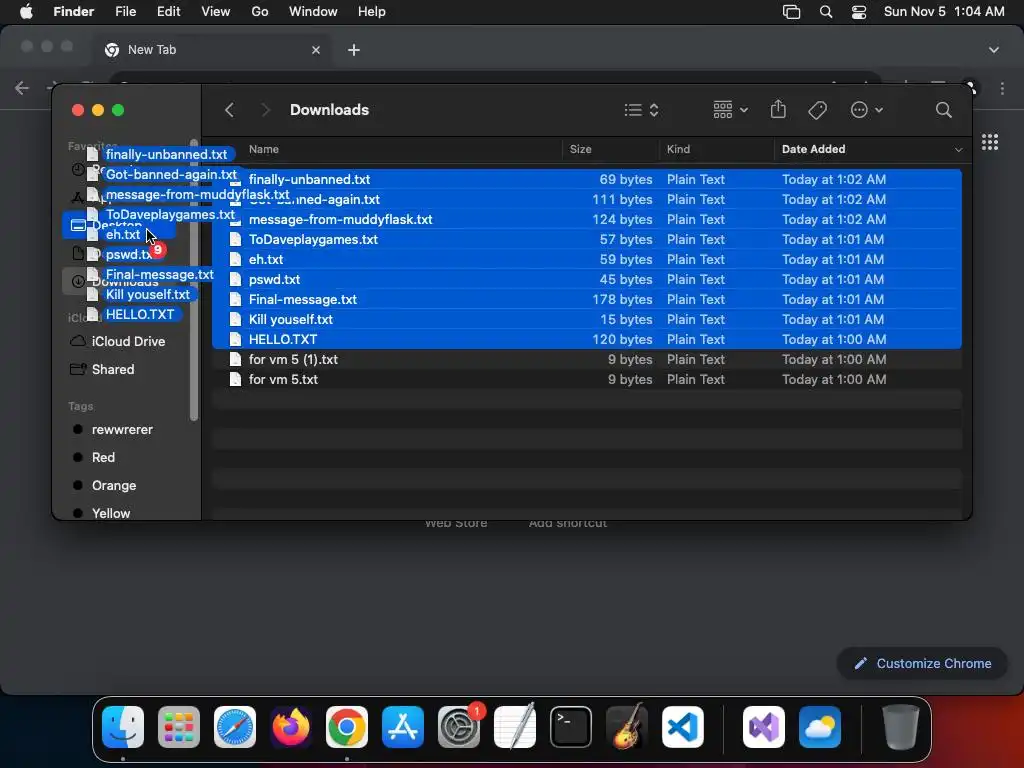Open the Finder icon in the Dock
Viewport: 1024px width, 768px height.
coord(123,727)
